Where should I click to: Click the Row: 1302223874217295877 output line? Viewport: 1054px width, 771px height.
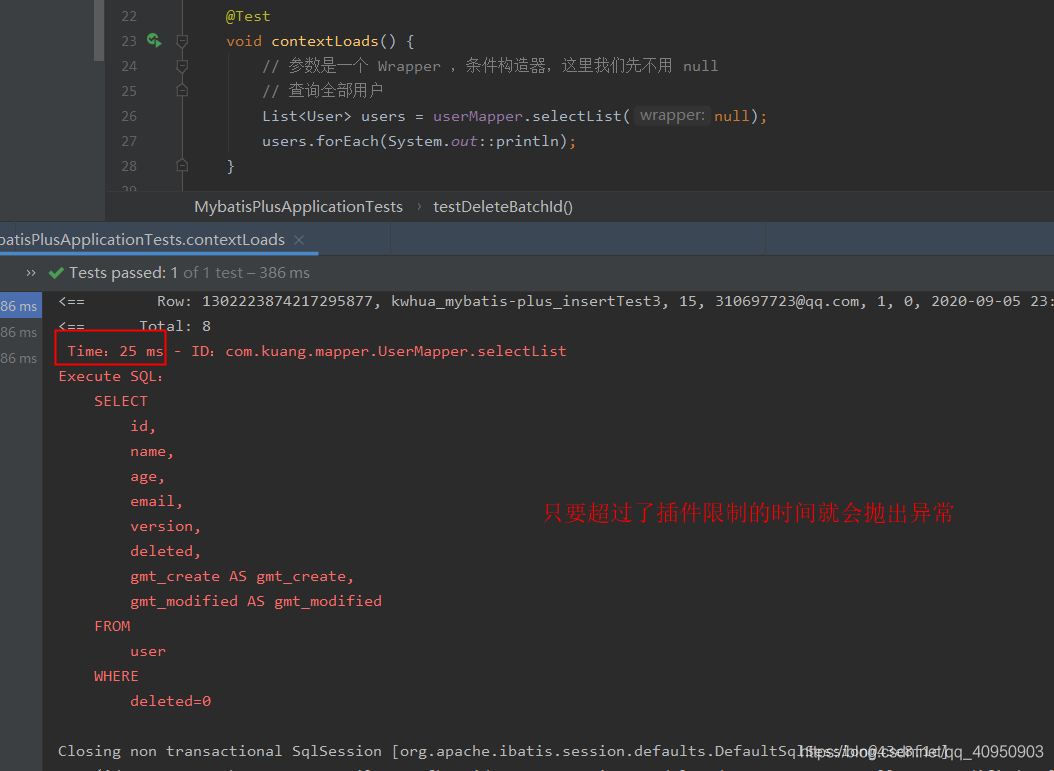(x=555, y=301)
